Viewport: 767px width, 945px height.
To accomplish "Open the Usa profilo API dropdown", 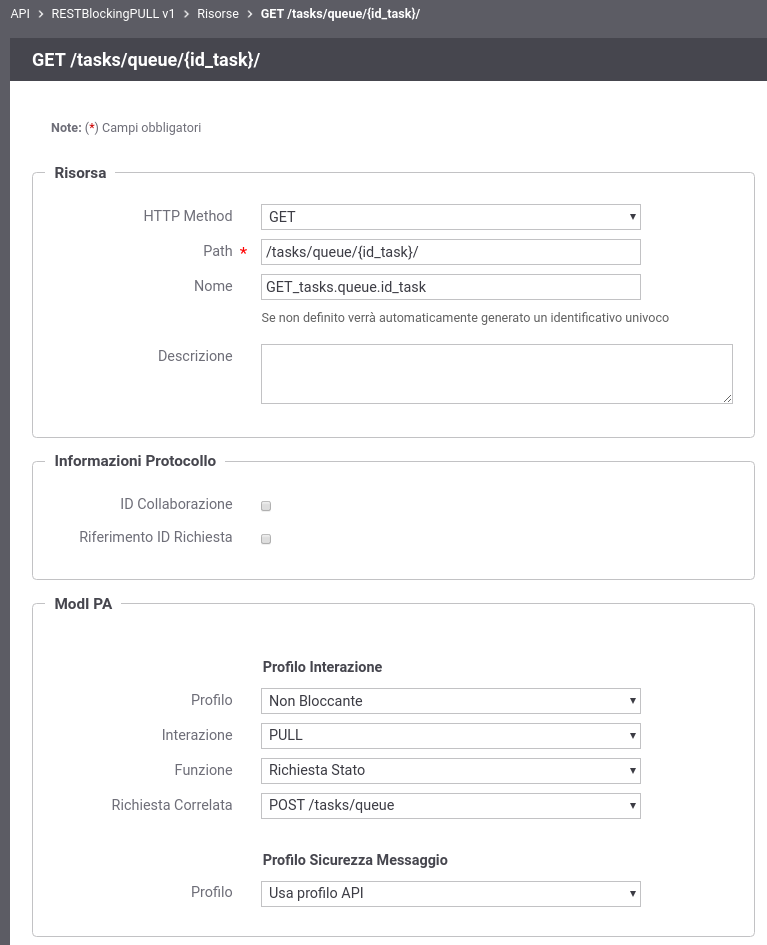I will (451, 893).
